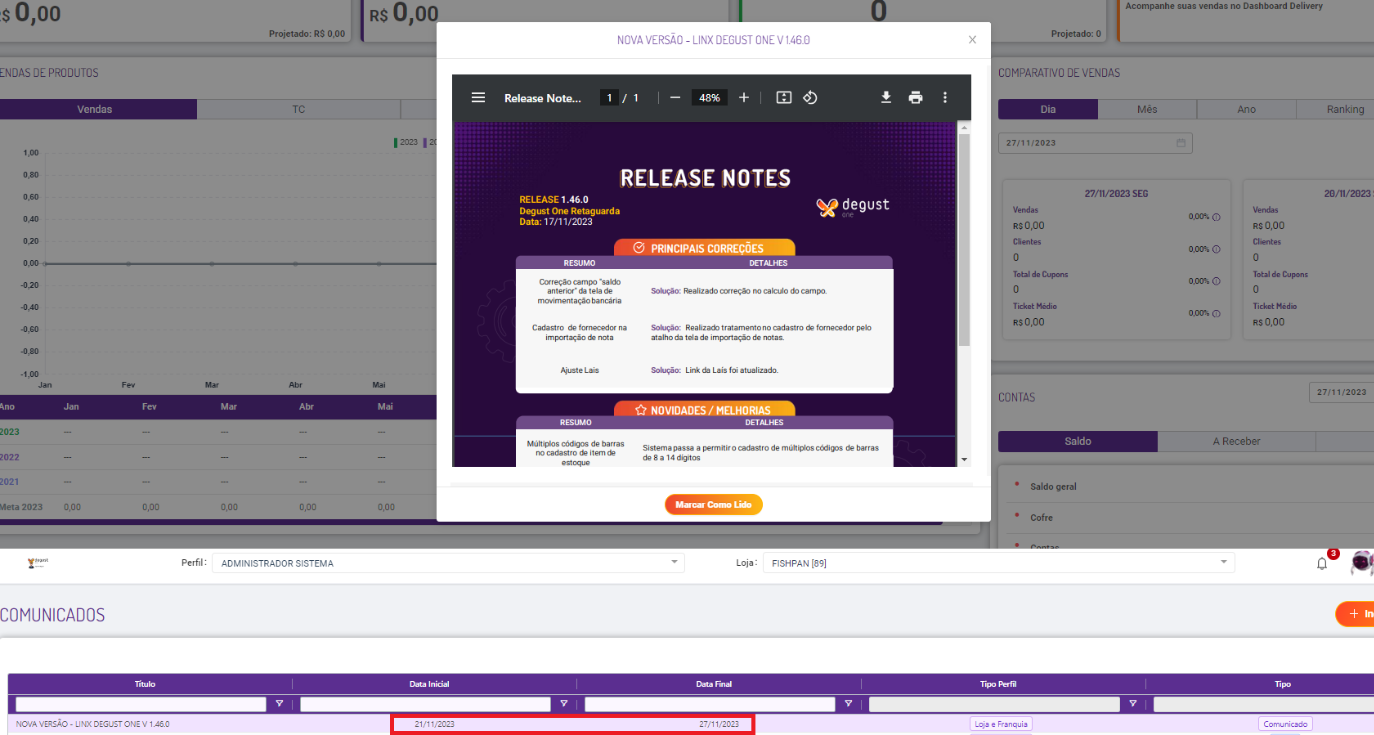Sort by the Tipo column header
This screenshot has width=1374, height=735.
point(1283,684)
